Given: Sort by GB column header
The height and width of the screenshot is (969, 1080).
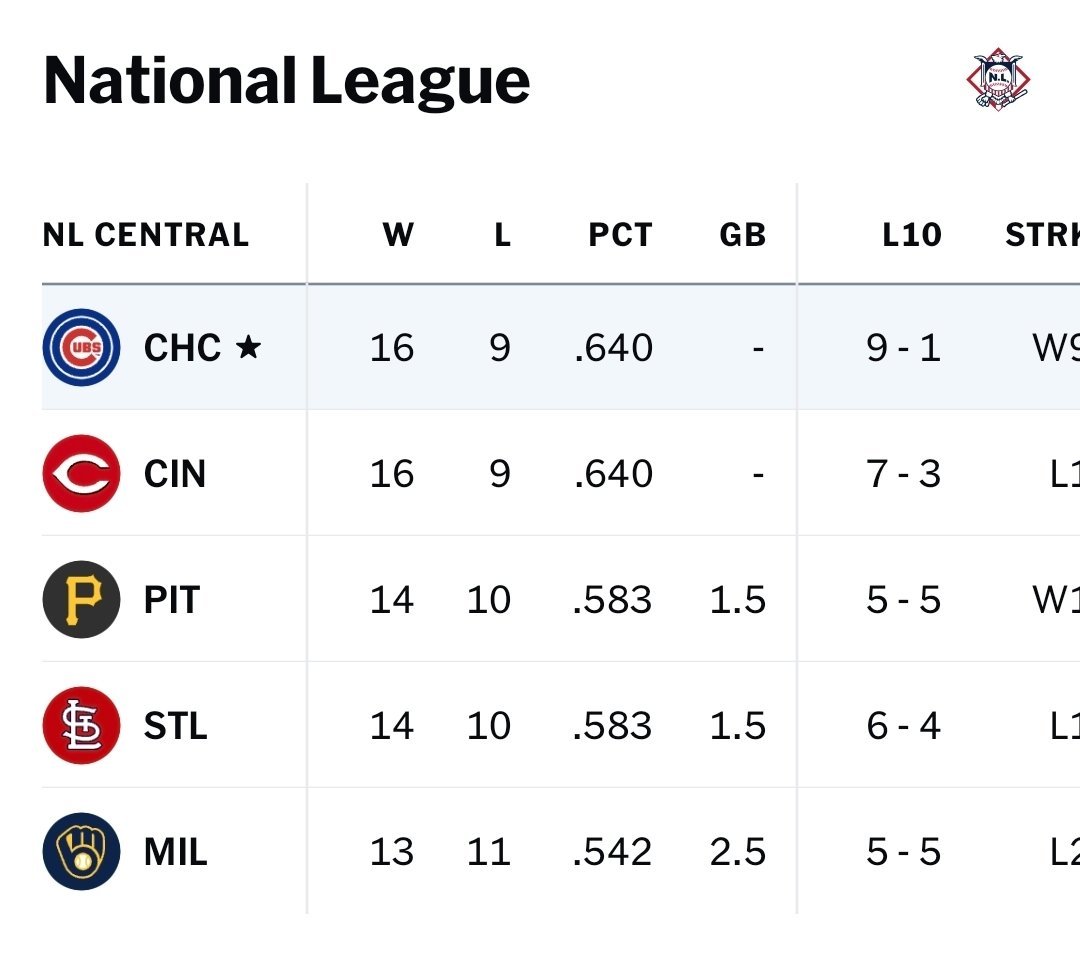Looking at the screenshot, I should tap(742, 235).
